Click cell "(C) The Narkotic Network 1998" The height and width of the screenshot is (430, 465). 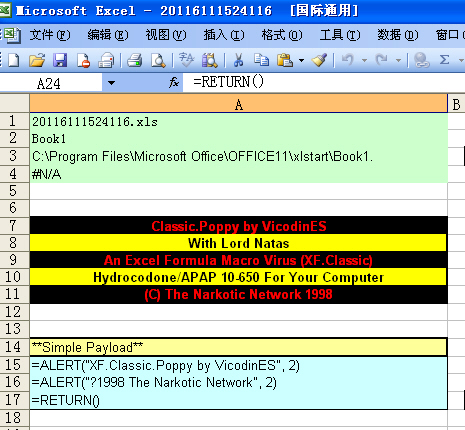tap(239, 295)
